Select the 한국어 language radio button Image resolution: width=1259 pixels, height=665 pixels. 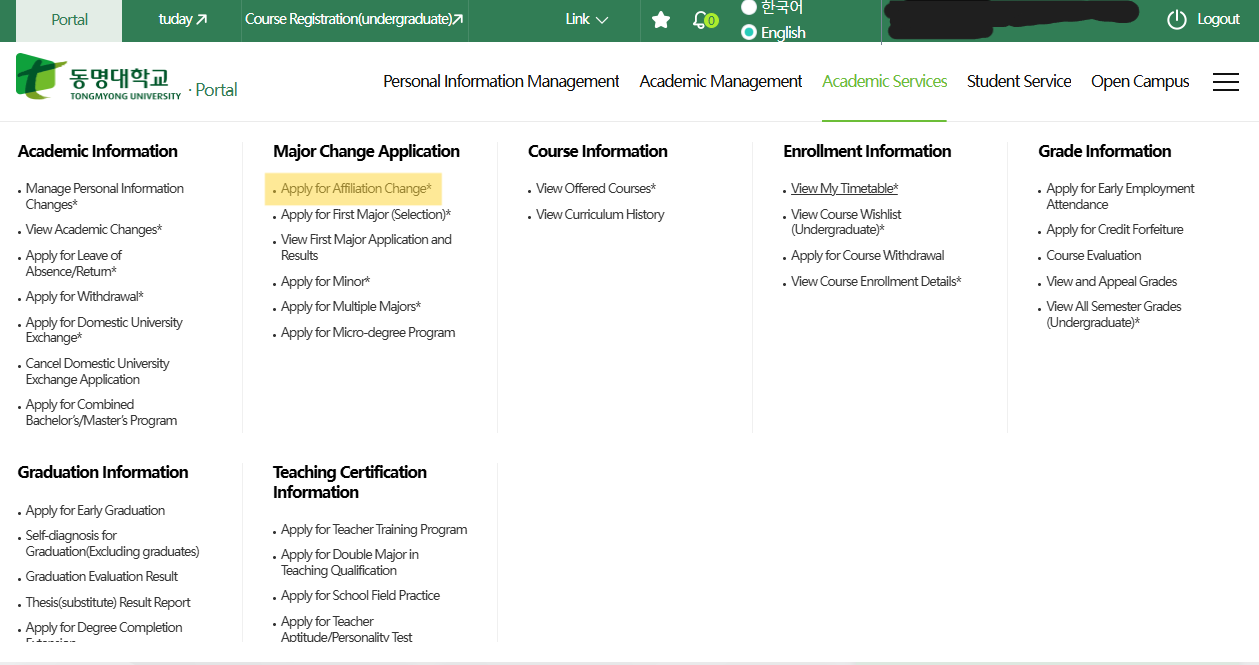click(x=749, y=7)
